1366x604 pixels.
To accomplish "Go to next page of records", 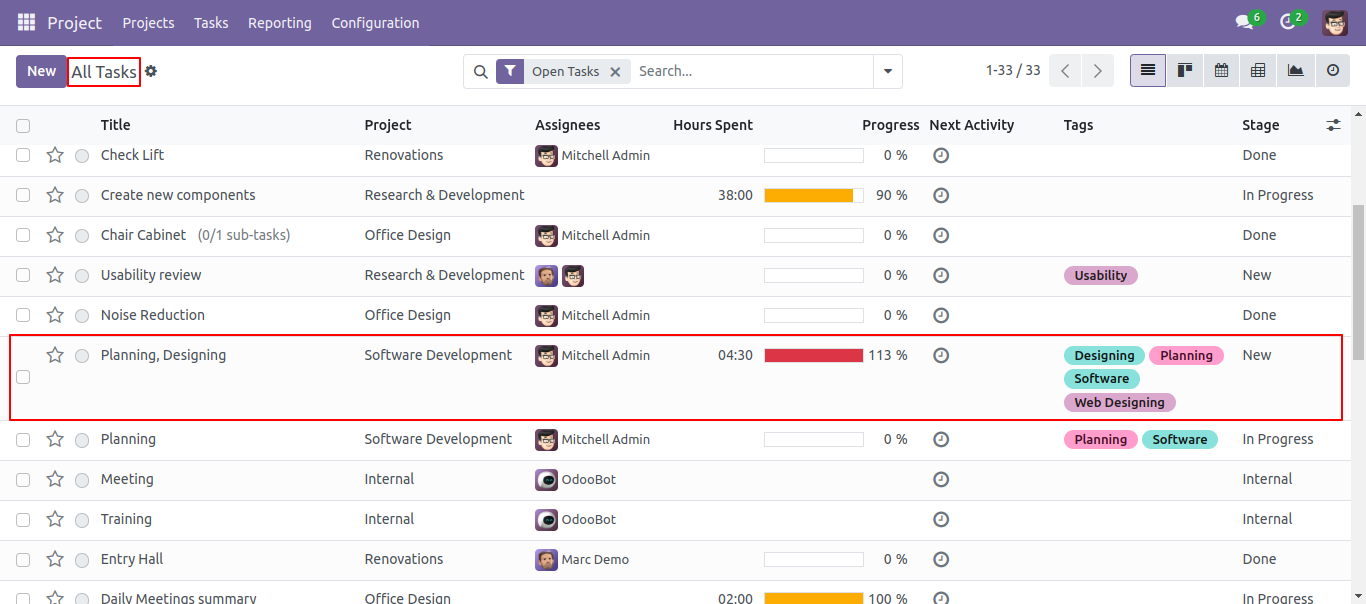I will click(x=1098, y=71).
